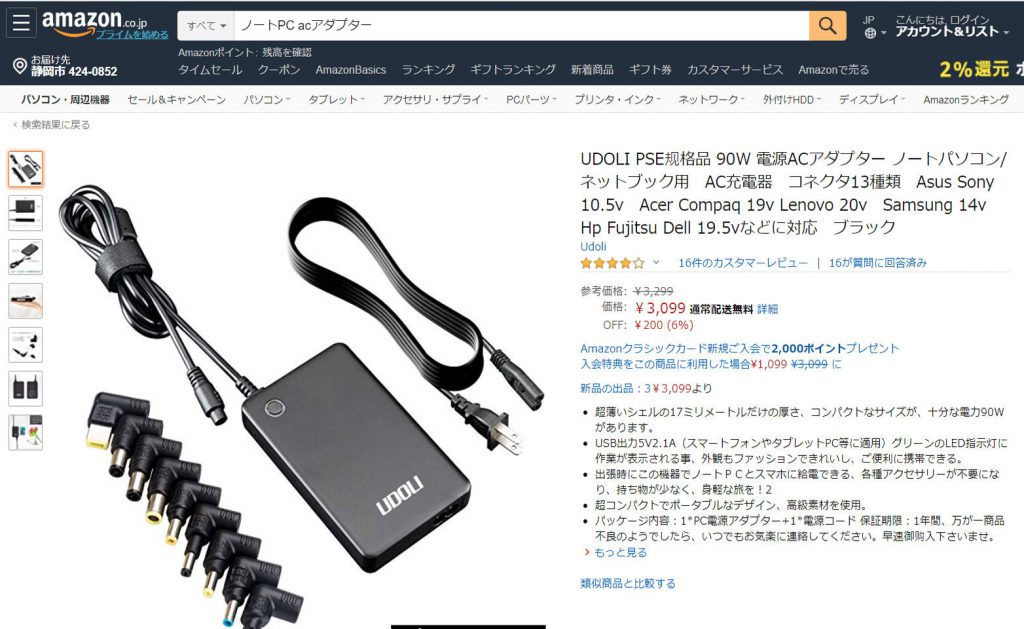The height and width of the screenshot is (629, 1024).
Task: Open the hamburger menu icon
Action: tap(21, 23)
